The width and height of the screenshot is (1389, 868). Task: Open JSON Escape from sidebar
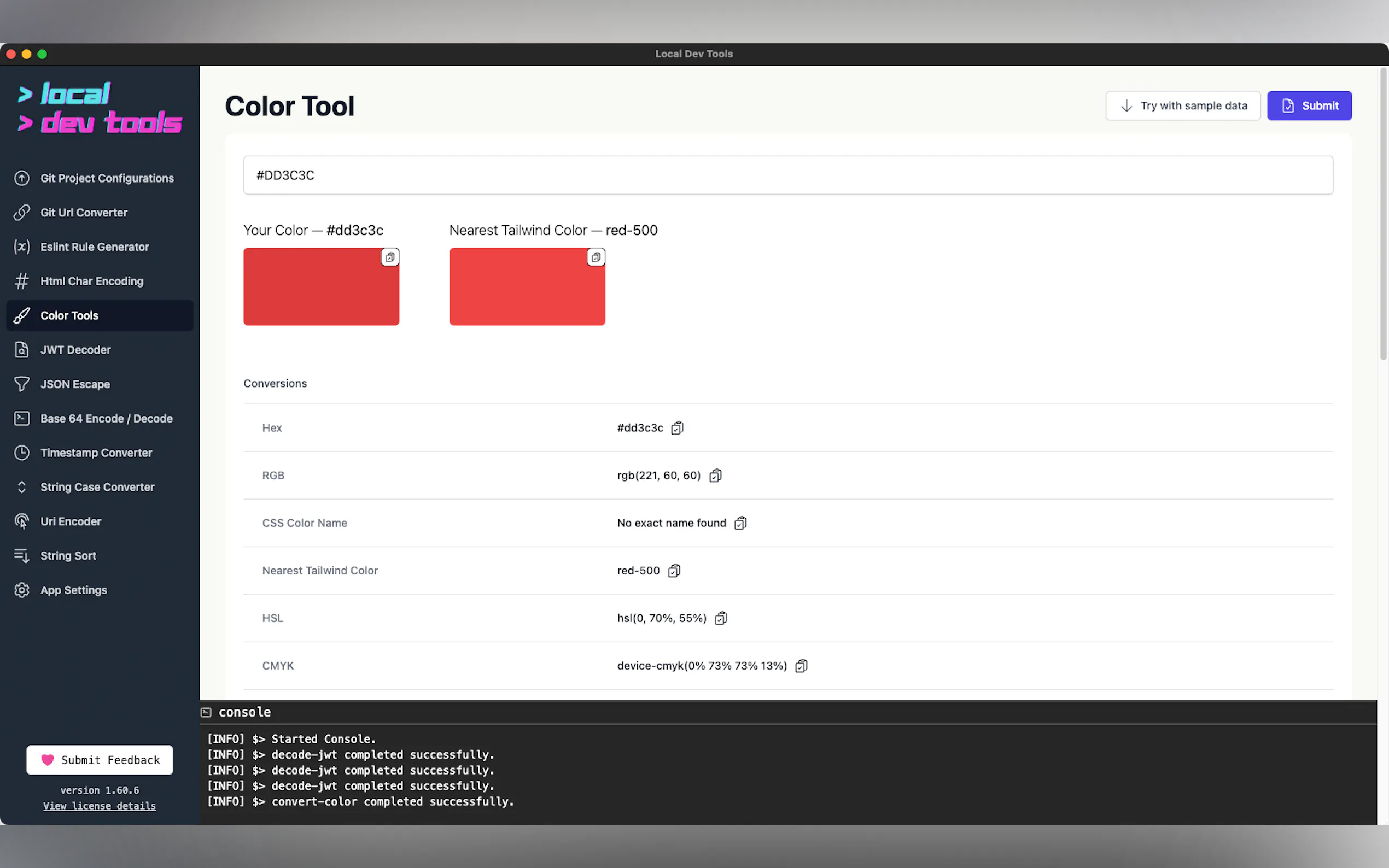coord(100,384)
